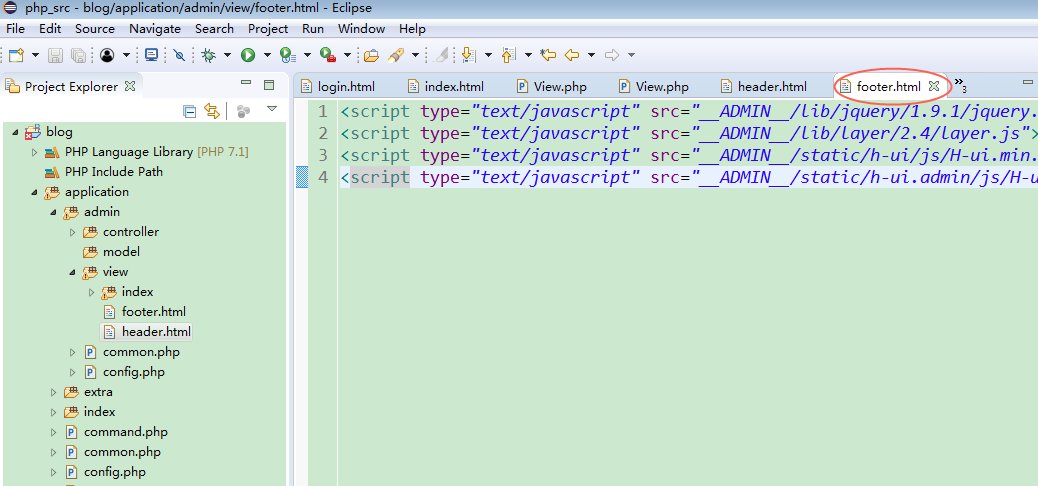This screenshot has height=486, width=1038.
Task: Click the Save All toolbar icon
Action: (x=77, y=55)
